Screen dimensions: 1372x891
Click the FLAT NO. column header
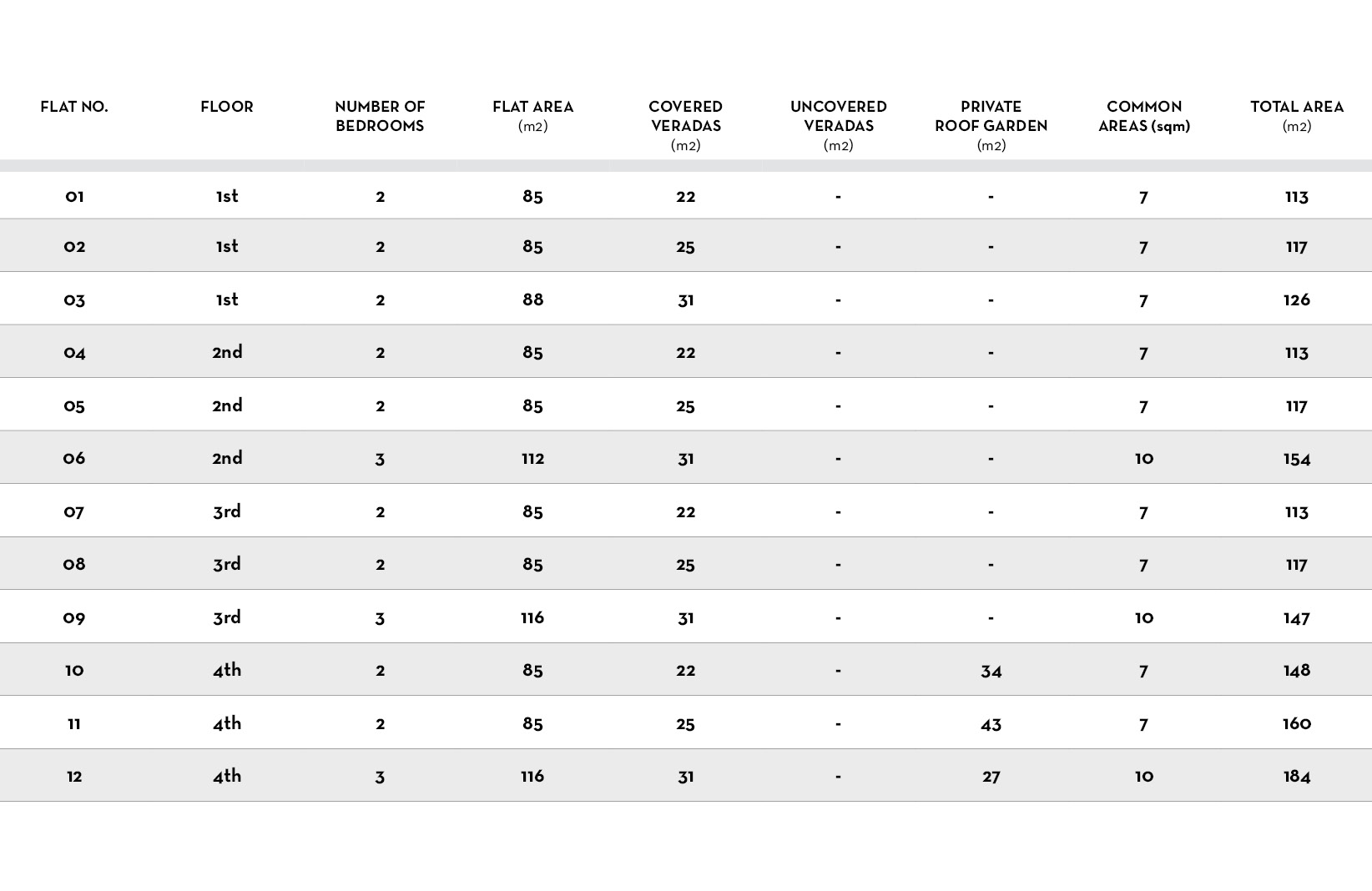pos(74,107)
